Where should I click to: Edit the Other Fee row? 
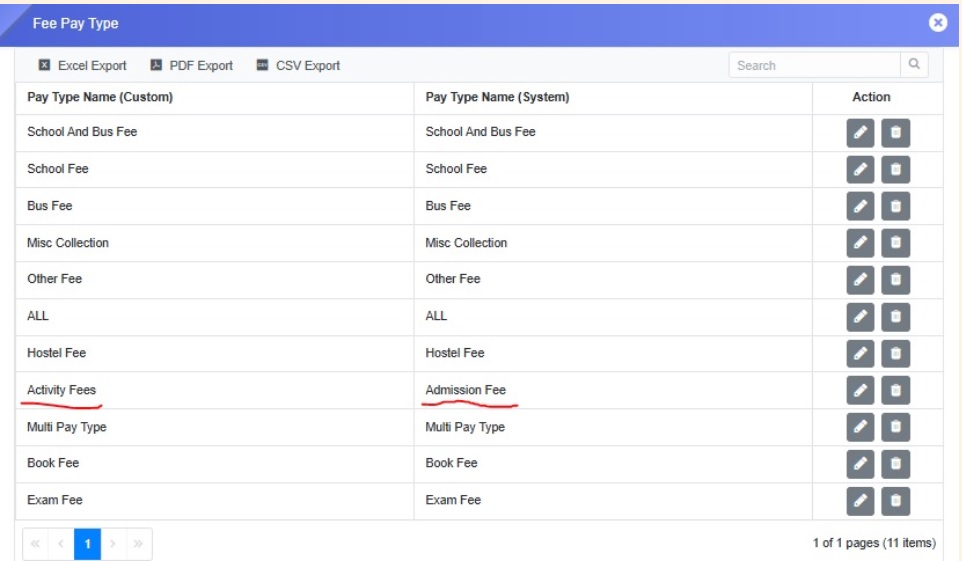(x=860, y=280)
